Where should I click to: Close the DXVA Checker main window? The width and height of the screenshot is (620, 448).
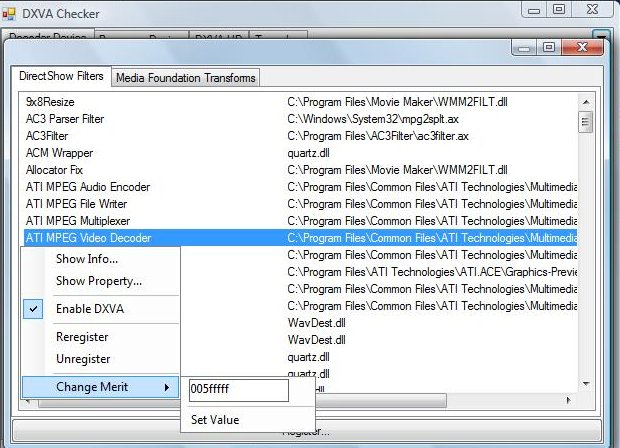(592, 9)
